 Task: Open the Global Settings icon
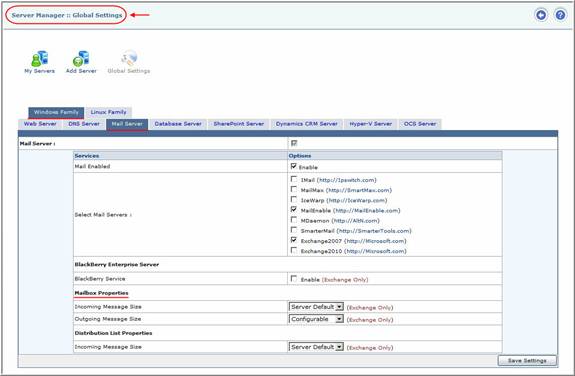129,62
